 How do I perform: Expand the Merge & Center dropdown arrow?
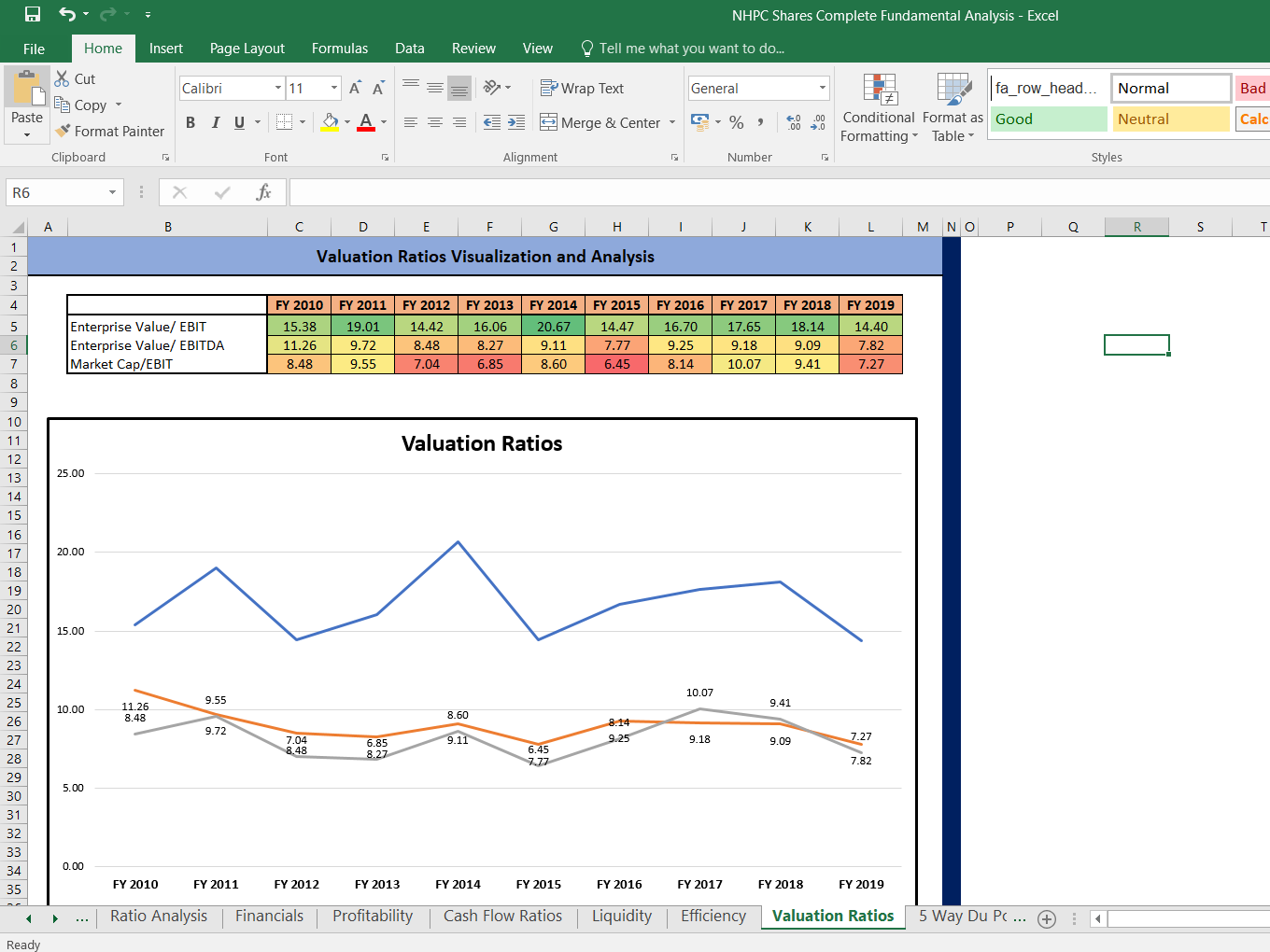(x=672, y=122)
